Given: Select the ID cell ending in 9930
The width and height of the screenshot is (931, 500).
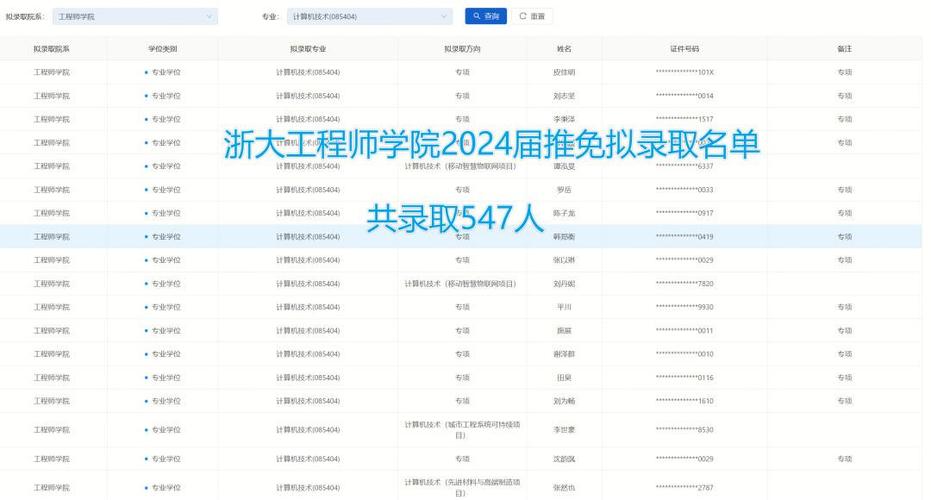Looking at the screenshot, I should point(685,307).
